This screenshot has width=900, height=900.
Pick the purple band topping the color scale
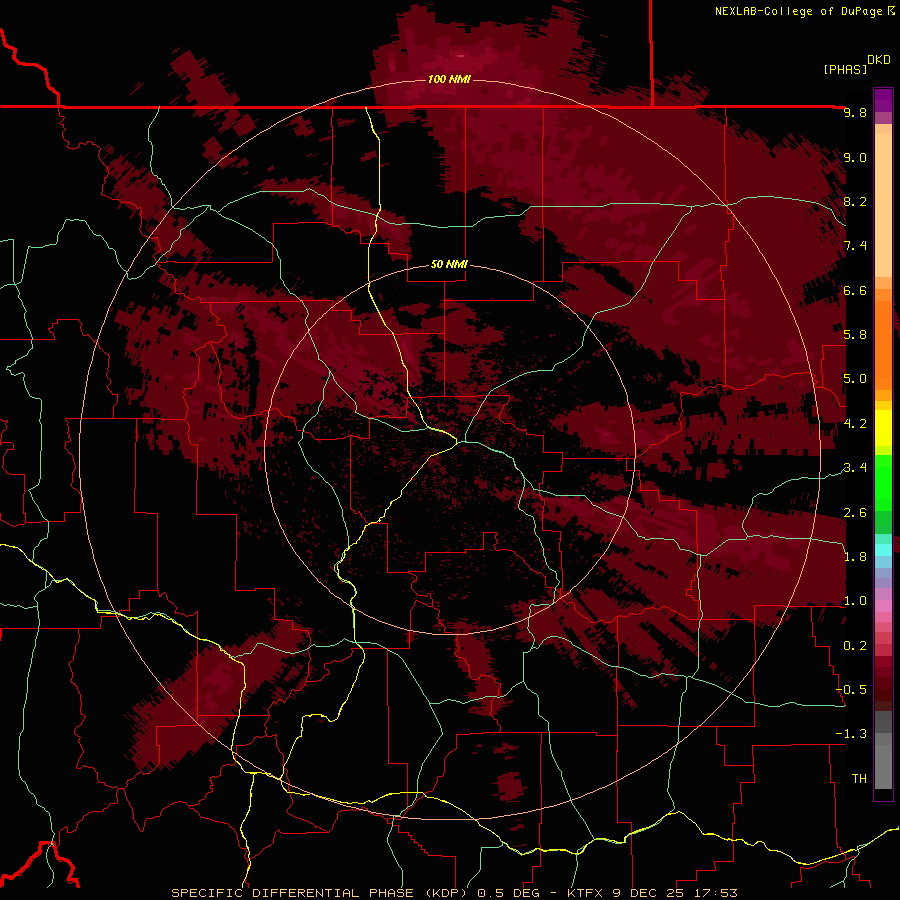coord(883,100)
